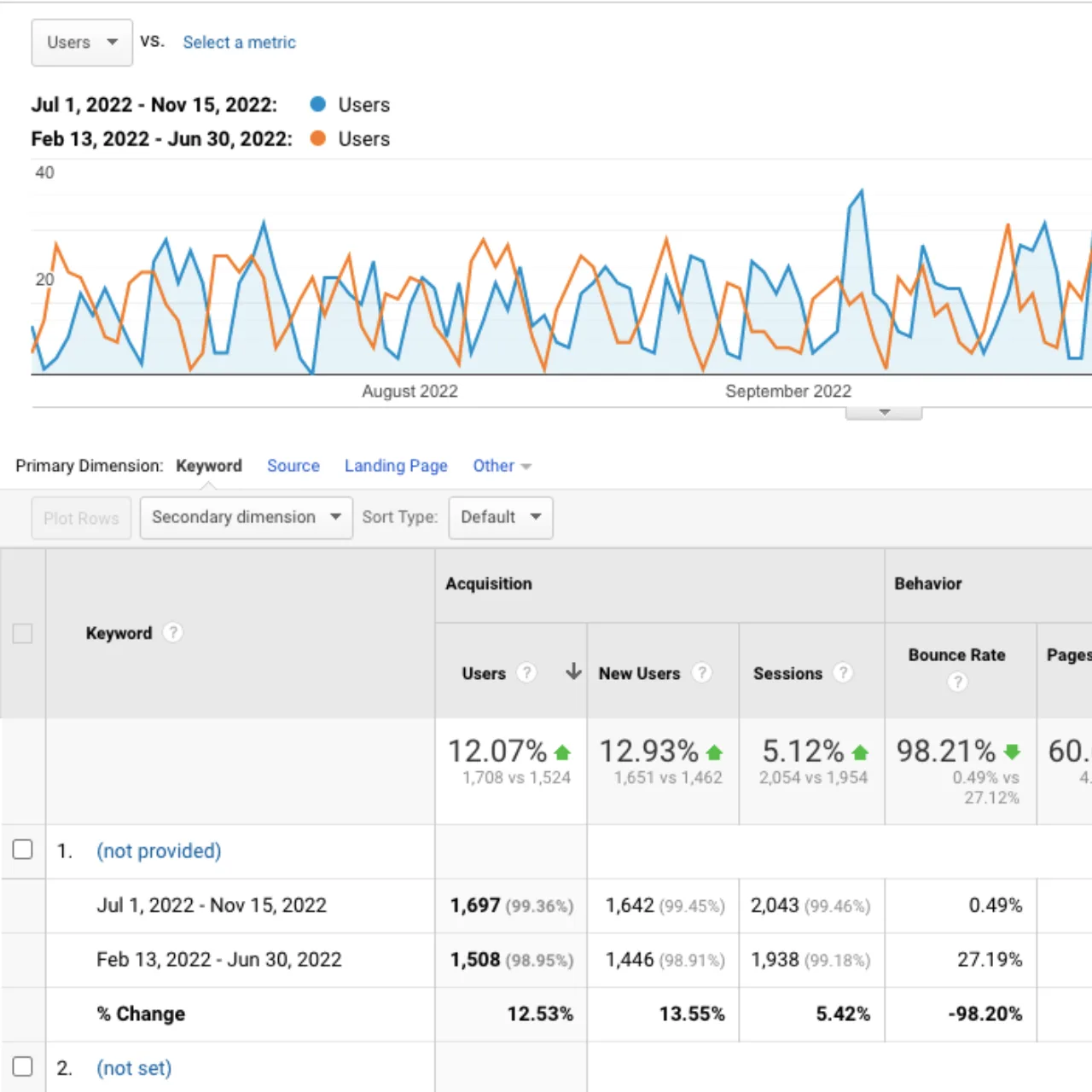This screenshot has height=1092, width=1092.
Task: Click the '13.55%' new users change value
Action: click(692, 1014)
